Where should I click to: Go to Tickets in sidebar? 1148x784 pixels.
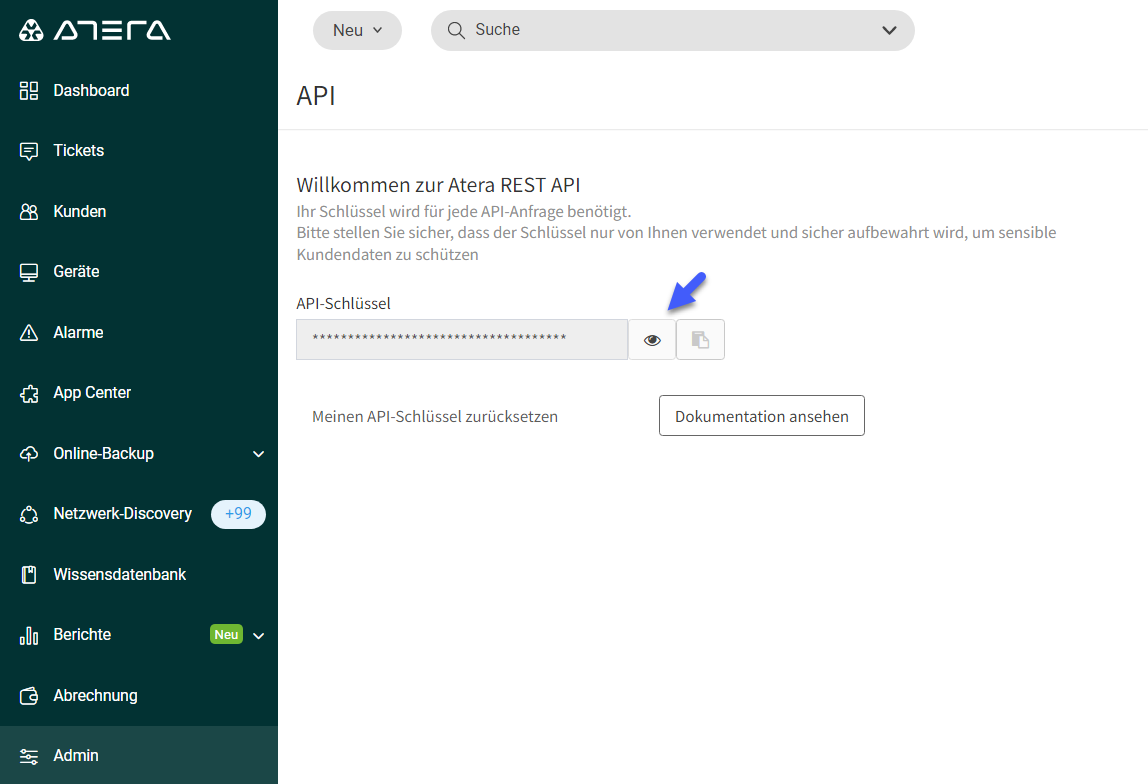[139, 151]
